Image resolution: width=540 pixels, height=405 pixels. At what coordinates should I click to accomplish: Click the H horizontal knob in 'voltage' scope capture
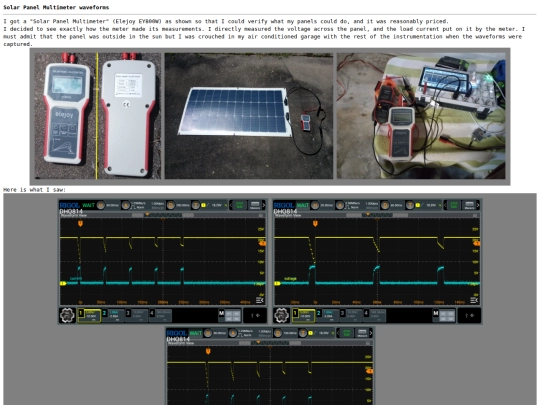point(315,205)
